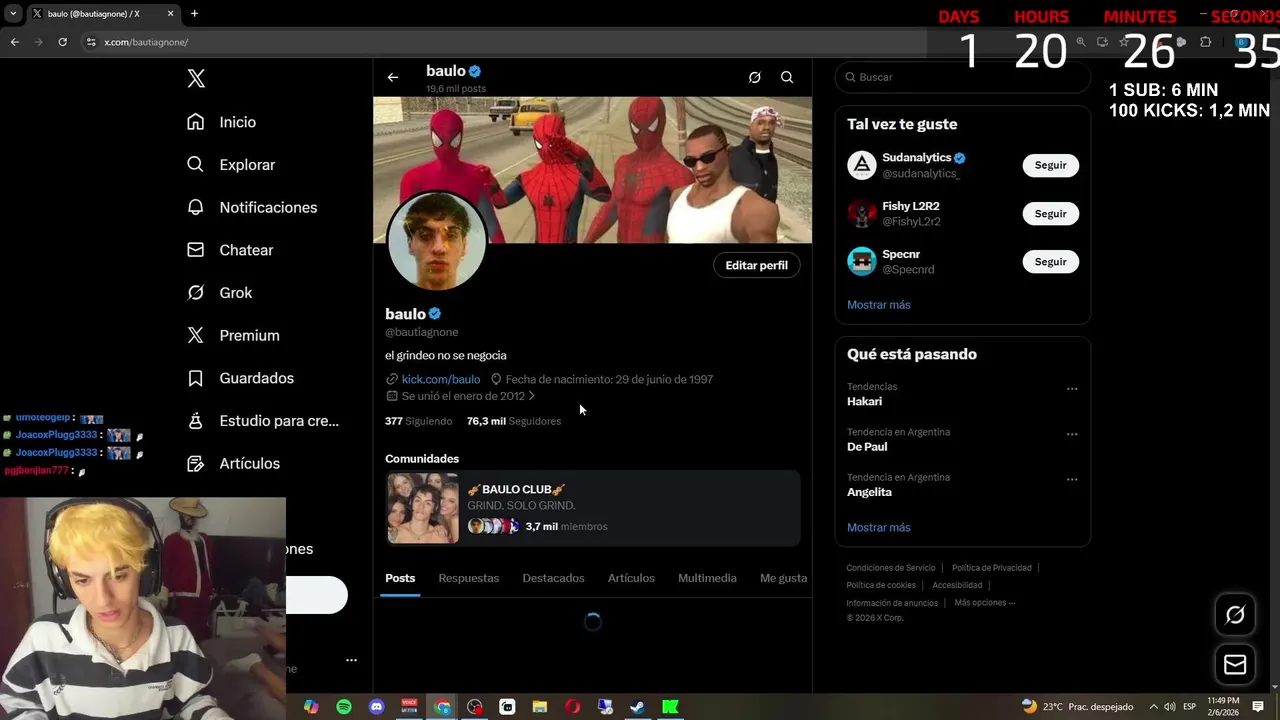The width and height of the screenshot is (1280, 720).
Task: Open Política de Privacidad link
Action: (991, 568)
